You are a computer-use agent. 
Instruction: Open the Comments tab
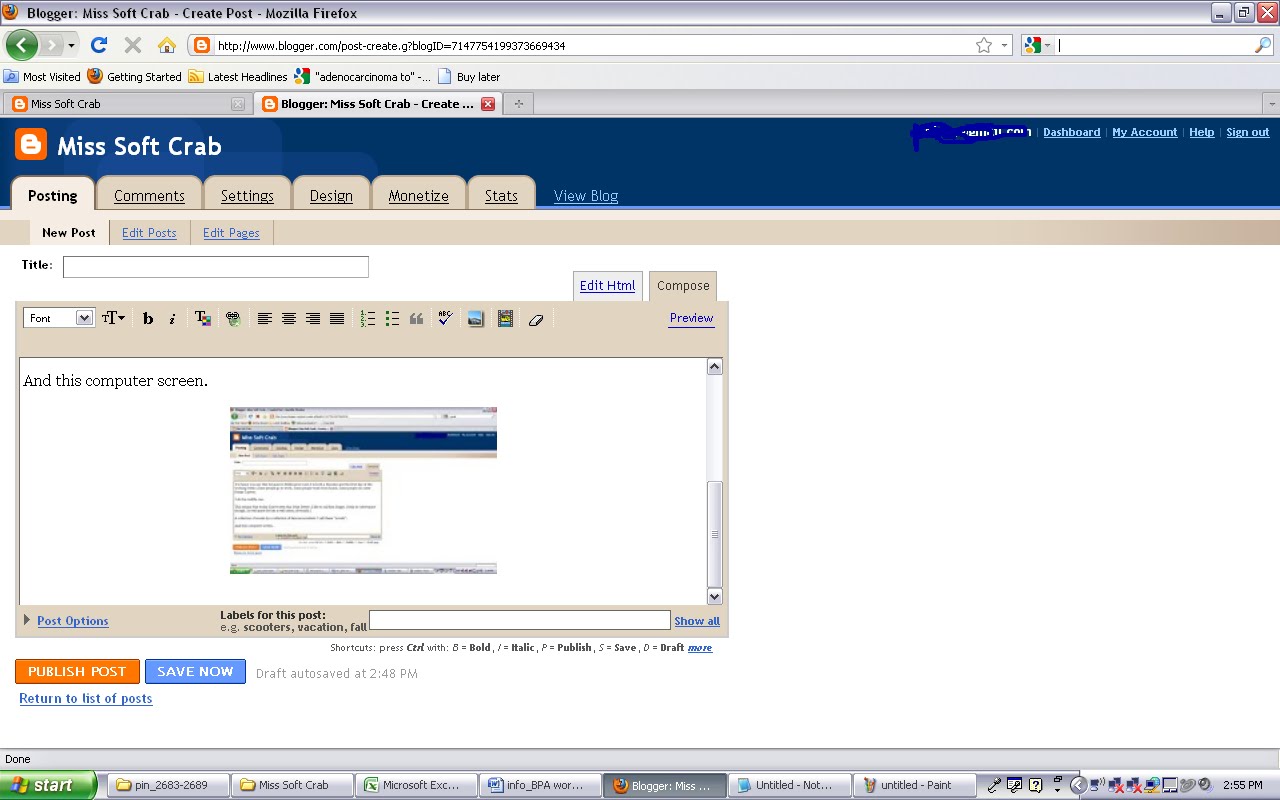click(x=149, y=196)
